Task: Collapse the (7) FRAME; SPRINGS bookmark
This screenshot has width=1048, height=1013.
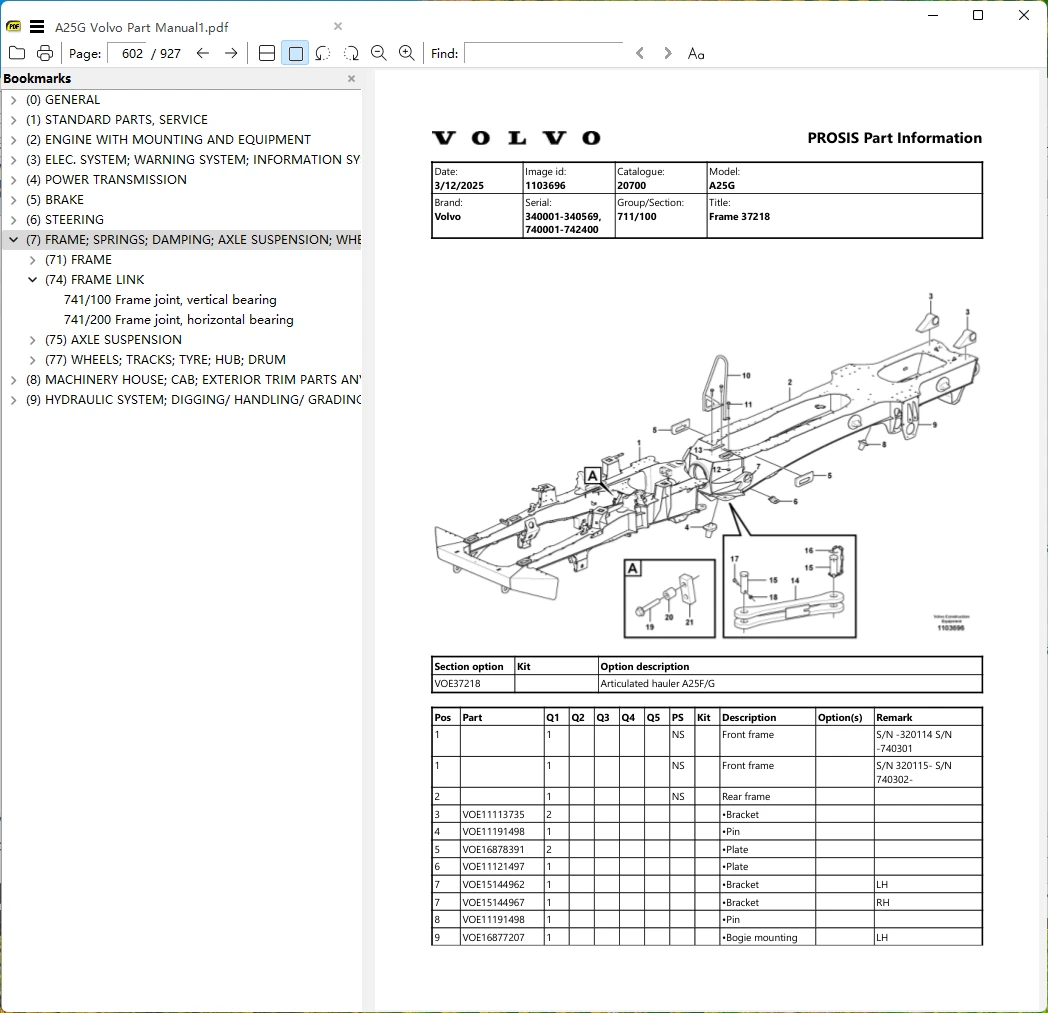Action: [x=13, y=240]
